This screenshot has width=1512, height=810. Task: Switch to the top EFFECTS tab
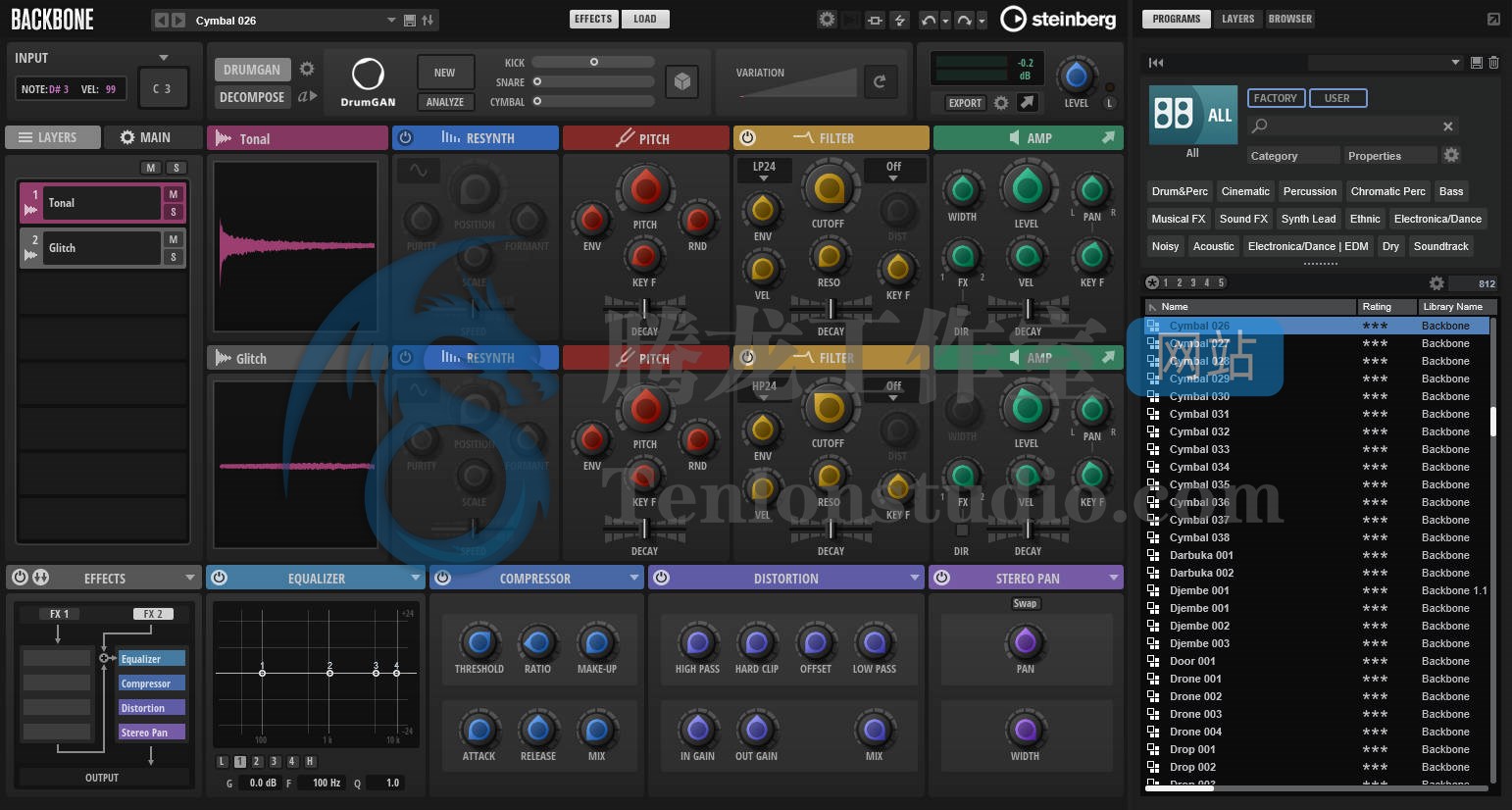point(593,19)
